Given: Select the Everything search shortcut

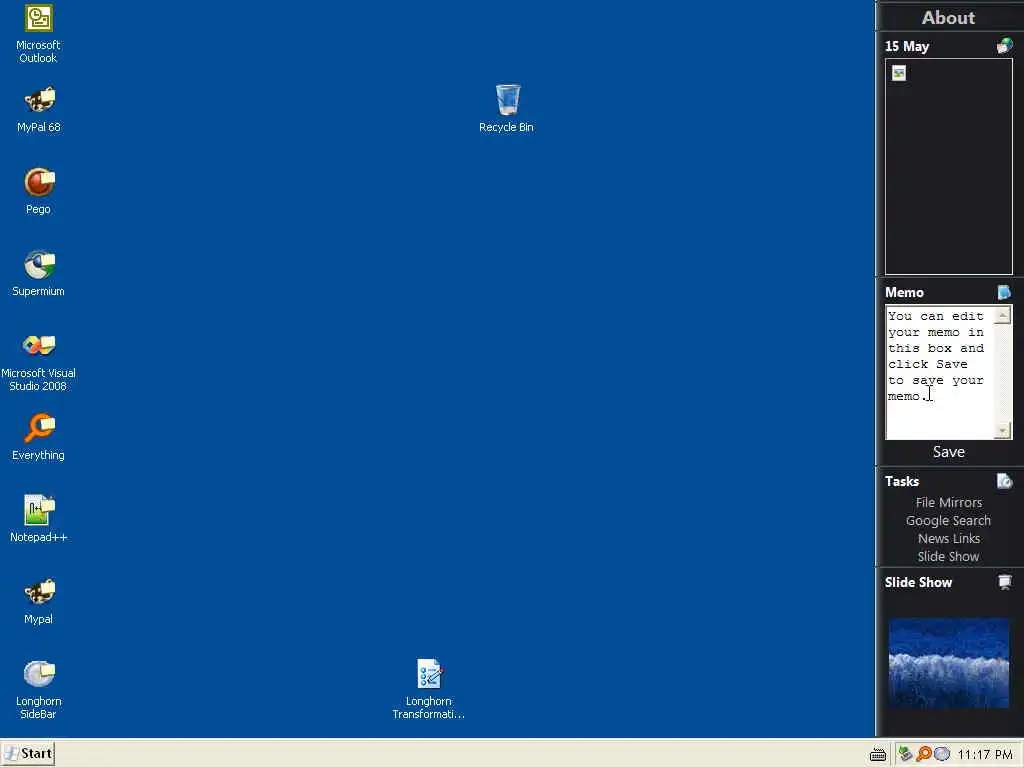Looking at the screenshot, I should click(39, 438).
